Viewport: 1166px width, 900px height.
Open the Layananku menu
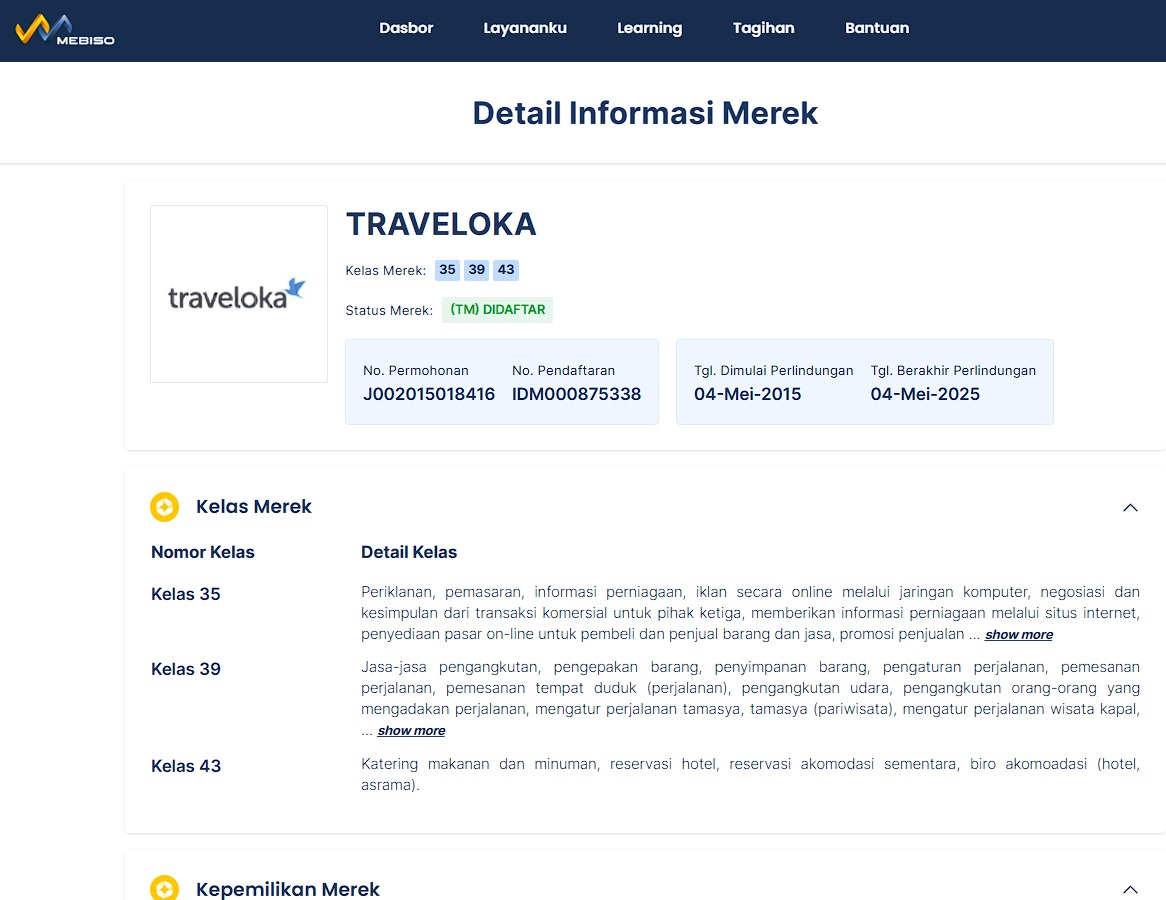pyautogui.click(x=525, y=28)
